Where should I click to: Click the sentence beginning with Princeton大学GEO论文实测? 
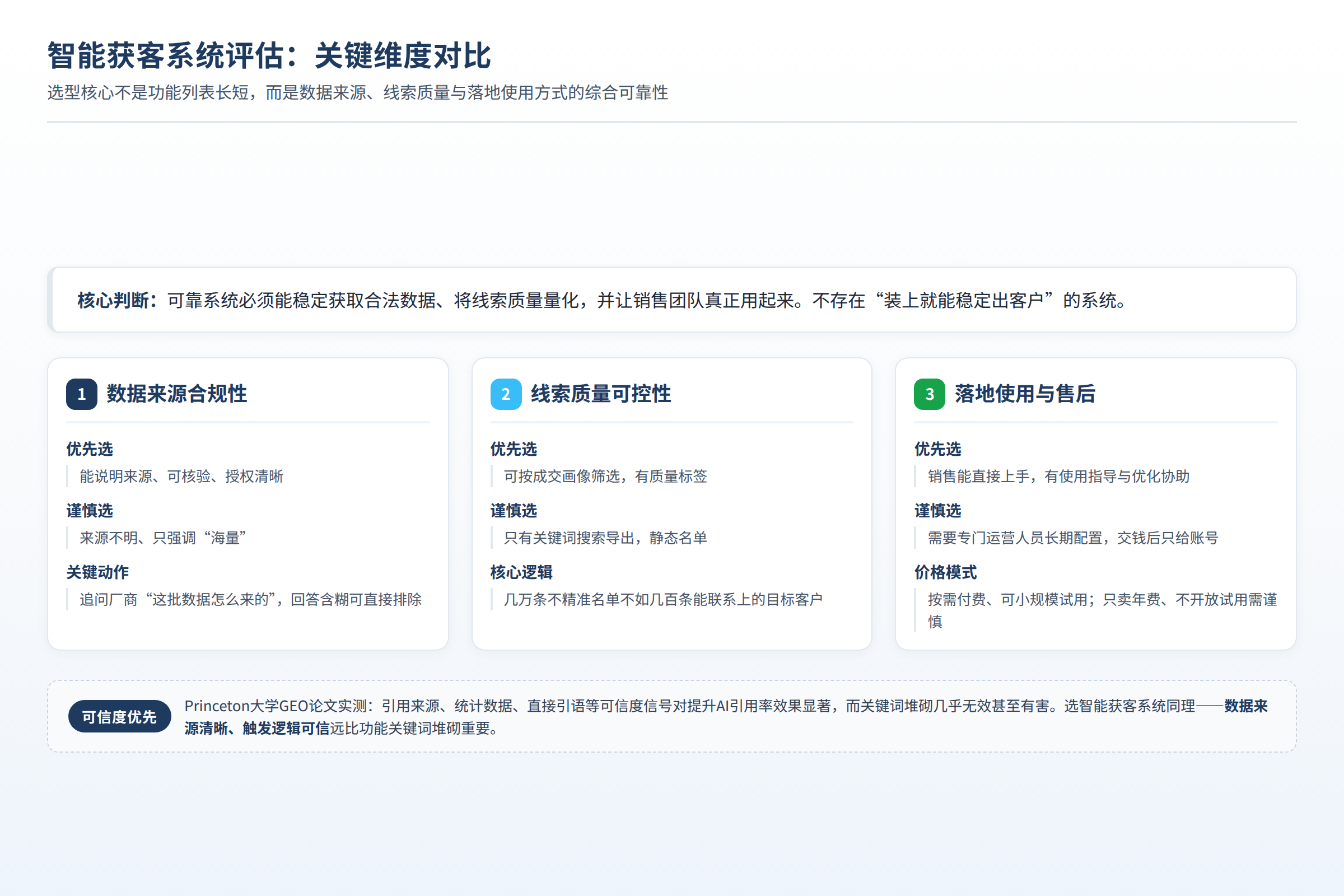pyautogui.click(x=726, y=717)
